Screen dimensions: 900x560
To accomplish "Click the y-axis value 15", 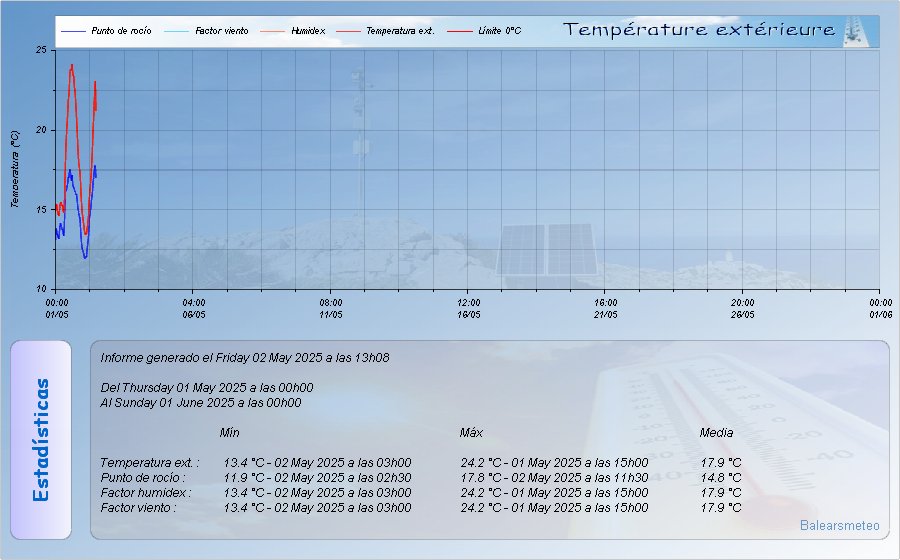I will pos(41,210).
